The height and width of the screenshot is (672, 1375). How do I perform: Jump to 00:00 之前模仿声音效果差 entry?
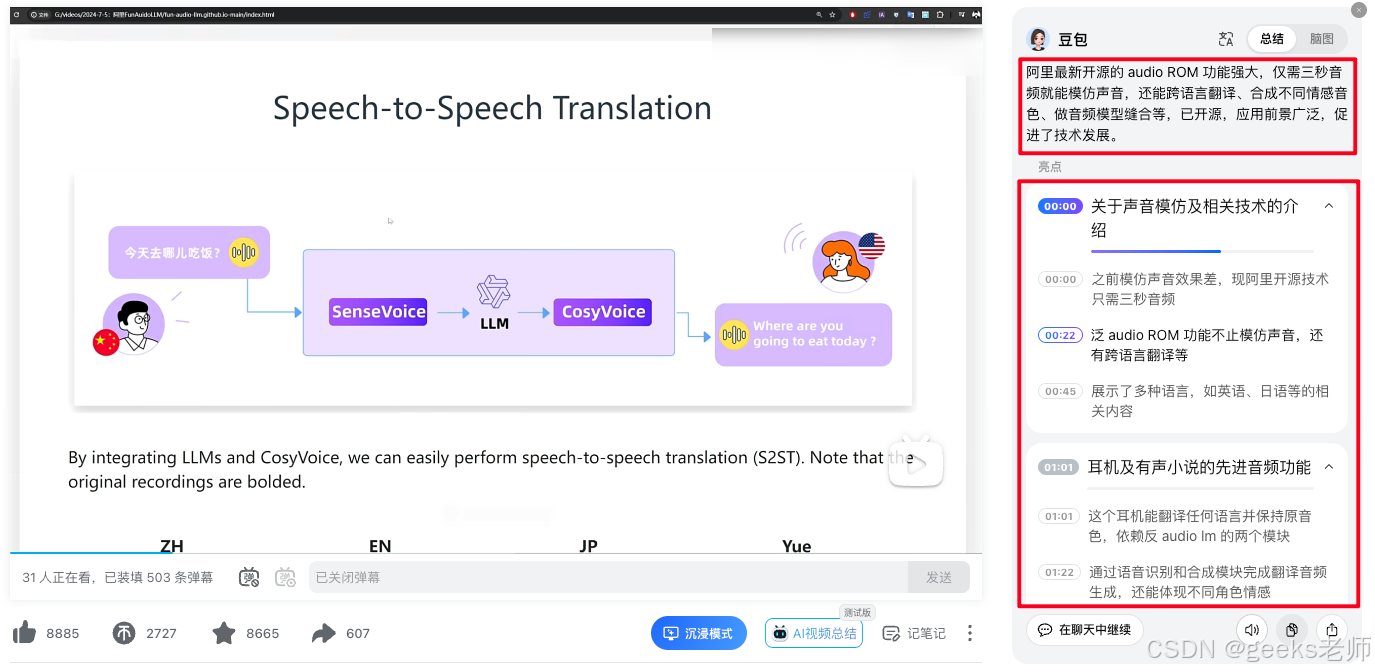pyautogui.click(x=1060, y=280)
